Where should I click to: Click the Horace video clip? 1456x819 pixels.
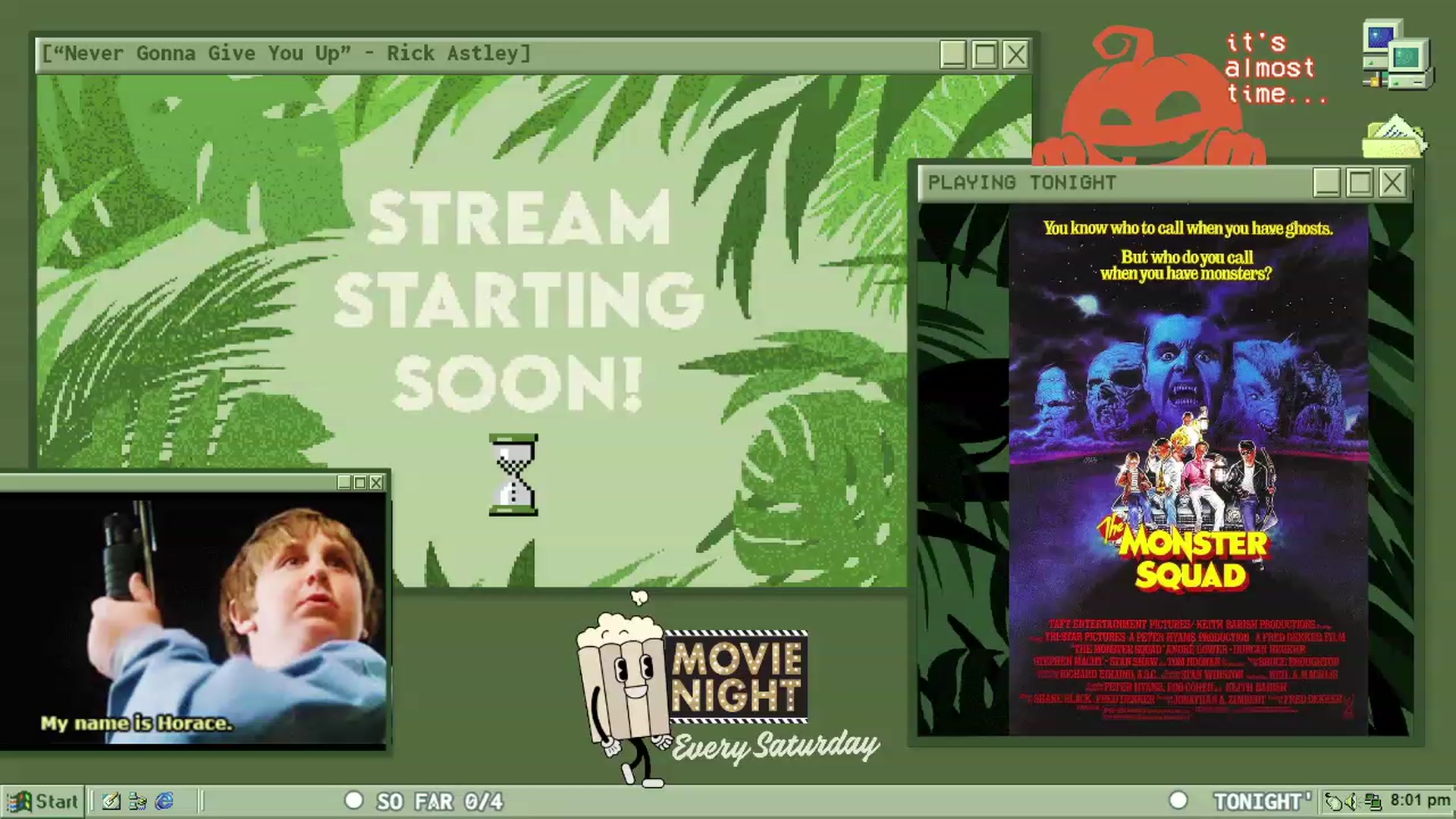193,620
